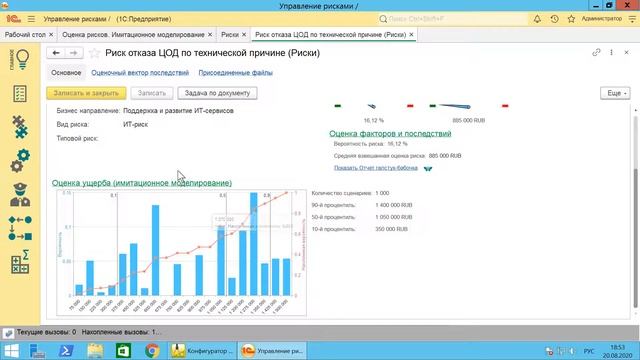
Task: Click Количество сценариев value 1 000
Action: coord(382,193)
